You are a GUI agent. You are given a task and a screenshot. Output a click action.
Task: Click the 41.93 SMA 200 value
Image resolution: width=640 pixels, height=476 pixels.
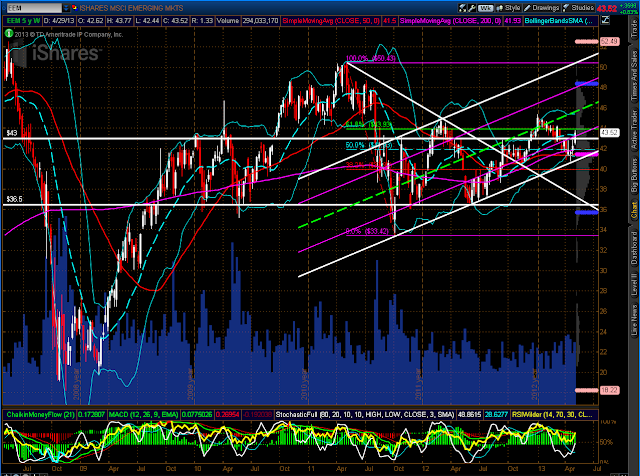(512, 20)
